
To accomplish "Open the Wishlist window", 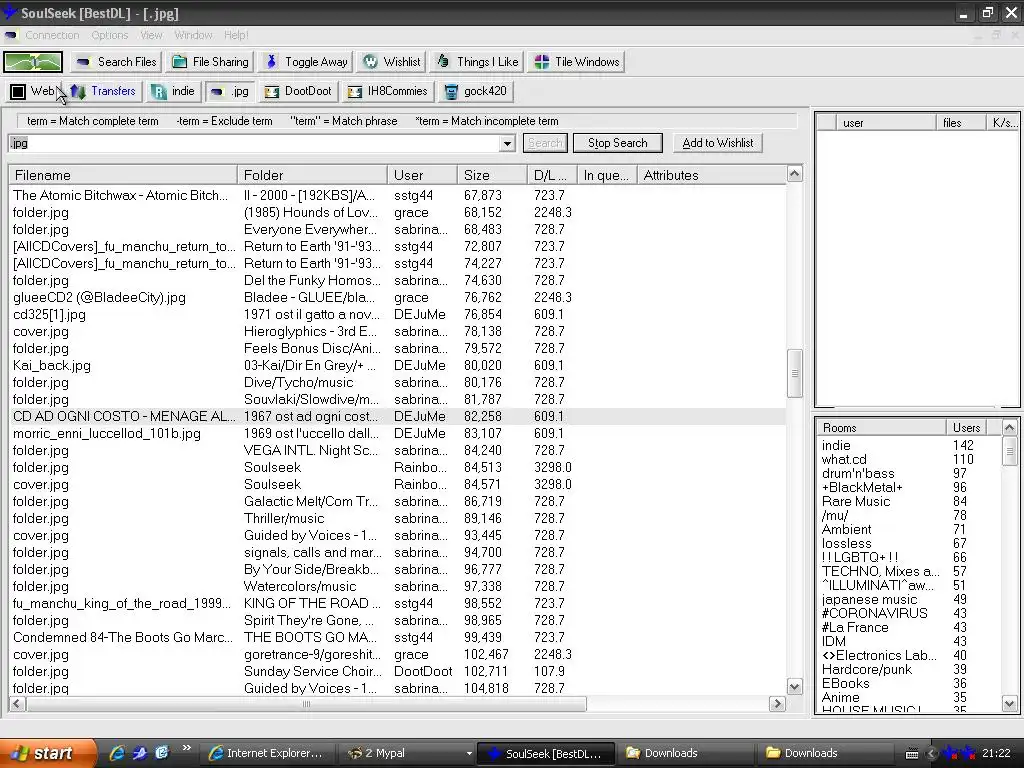I will coord(392,62).
